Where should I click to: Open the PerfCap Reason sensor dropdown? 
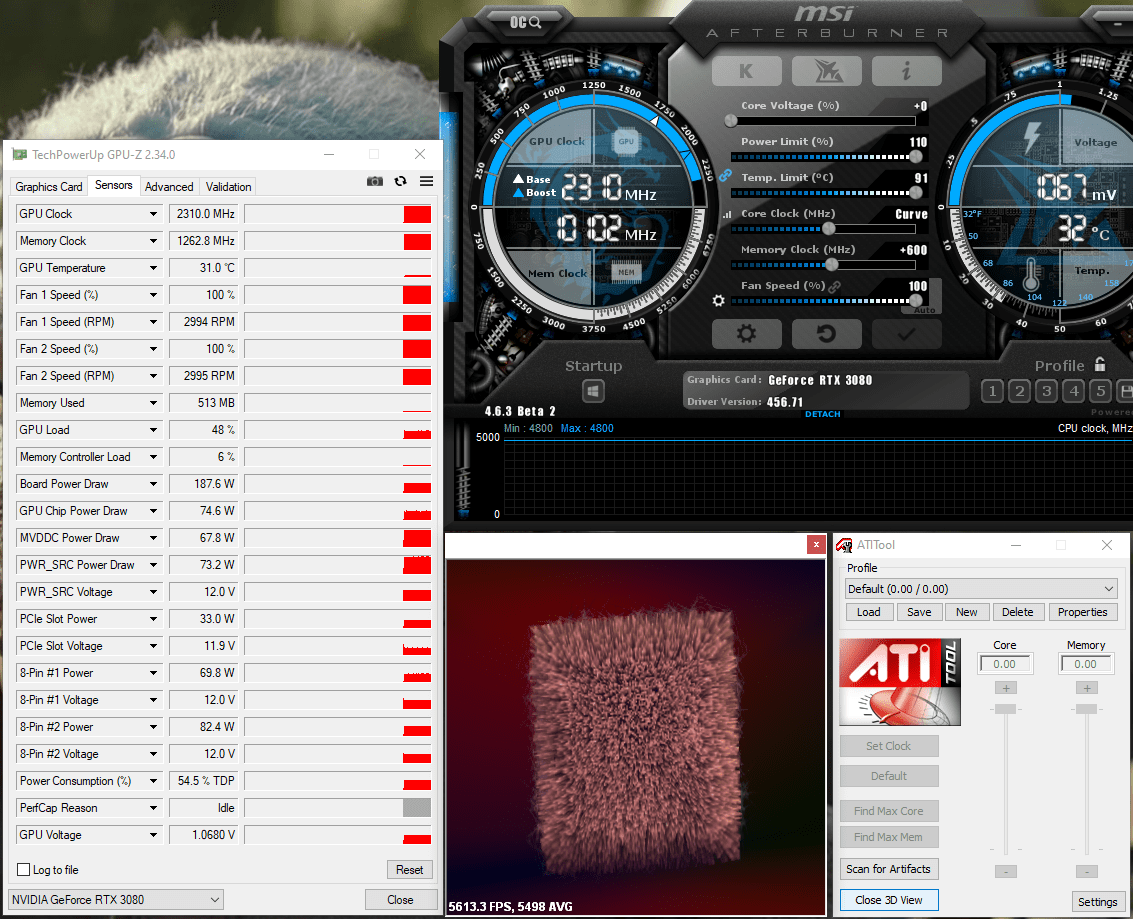pos(153,808)
